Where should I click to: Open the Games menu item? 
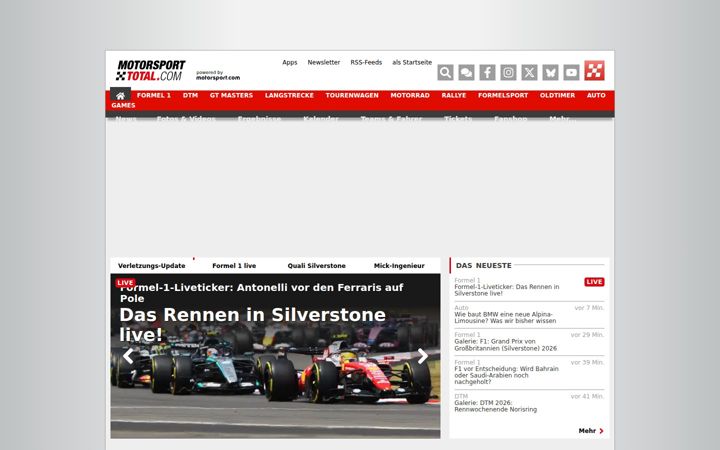click(123, 106)
